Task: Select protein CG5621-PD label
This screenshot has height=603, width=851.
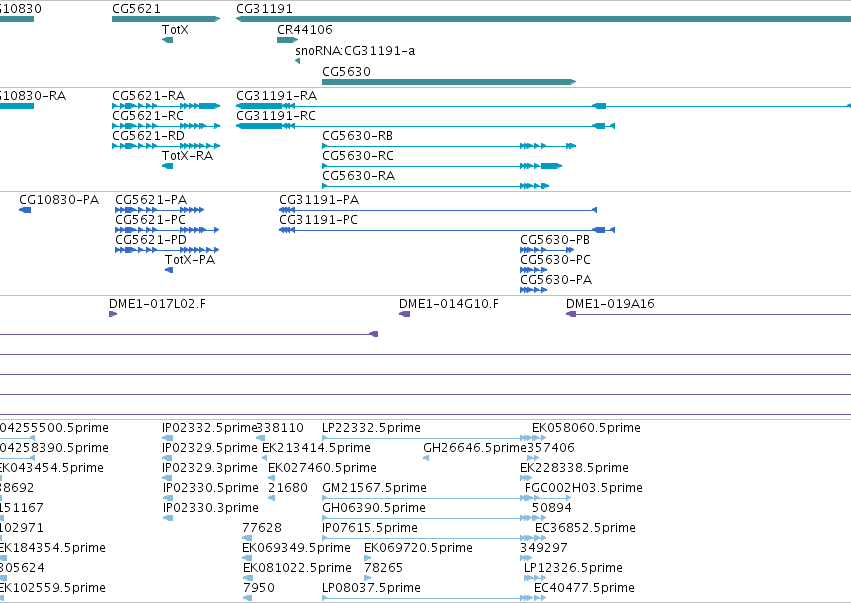Action: tap(151, 240)
